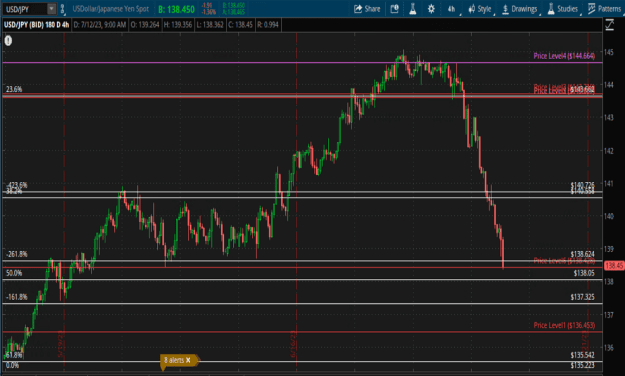Screen dimensions: 625x376
Task: Close the 8 alerts flag
Action: tap(188, 360)
